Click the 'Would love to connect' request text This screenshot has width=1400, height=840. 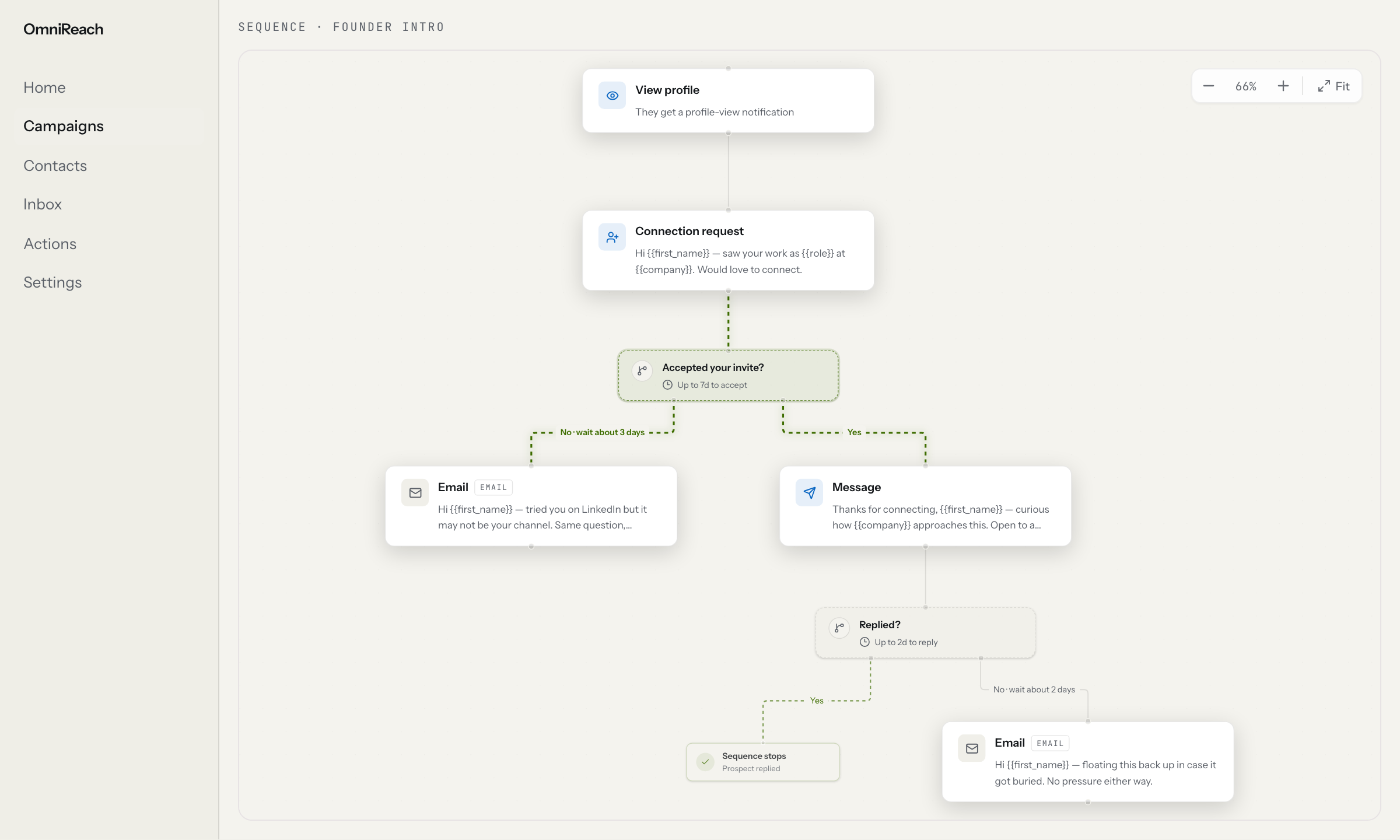740,261
